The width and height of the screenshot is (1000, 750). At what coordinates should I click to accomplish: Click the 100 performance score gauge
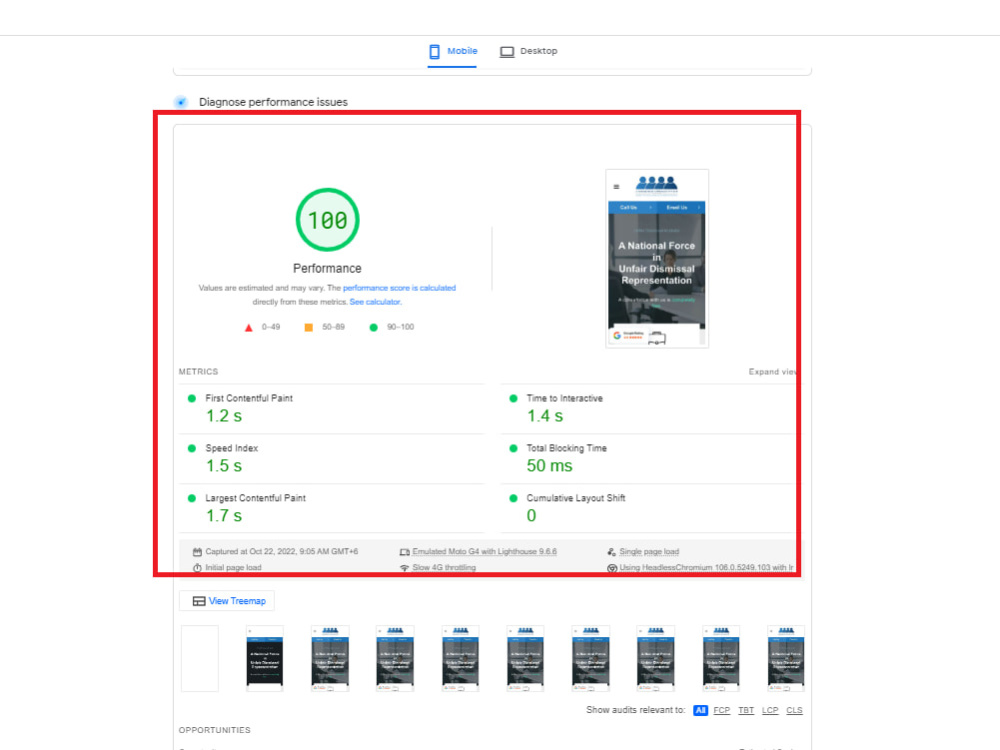pyautogui.click(x=328, y=220)
